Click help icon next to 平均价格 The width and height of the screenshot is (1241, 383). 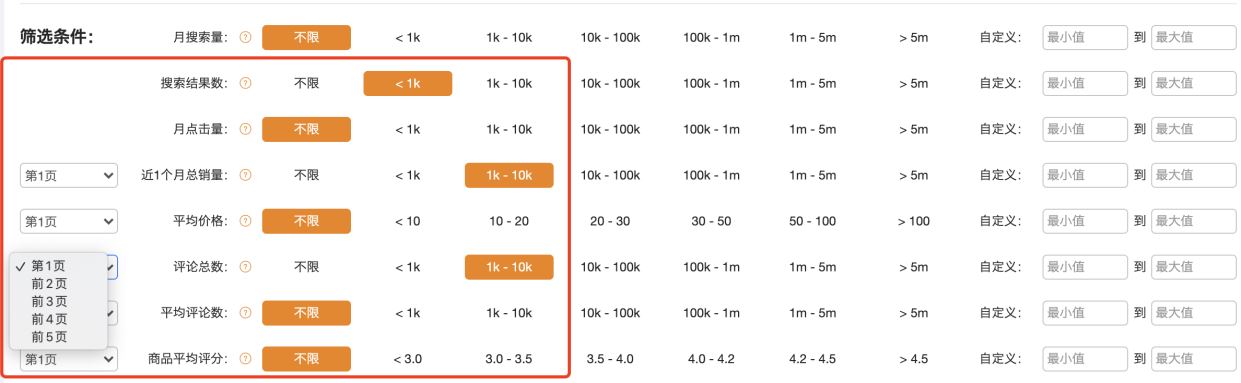(246, 221)
